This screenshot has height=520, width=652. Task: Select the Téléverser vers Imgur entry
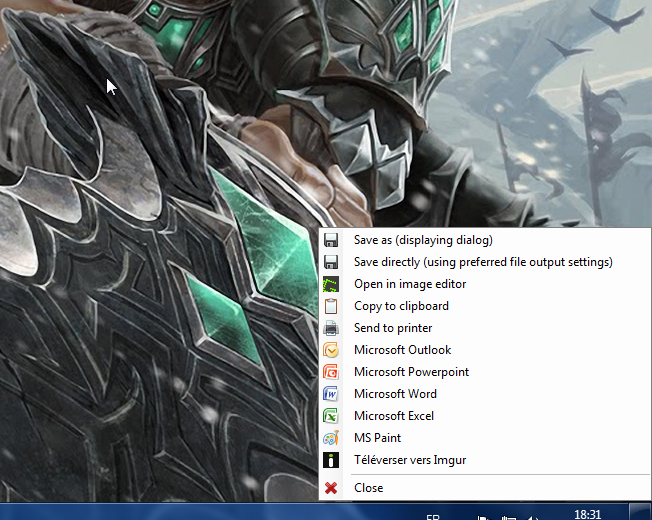pos(410,460)
